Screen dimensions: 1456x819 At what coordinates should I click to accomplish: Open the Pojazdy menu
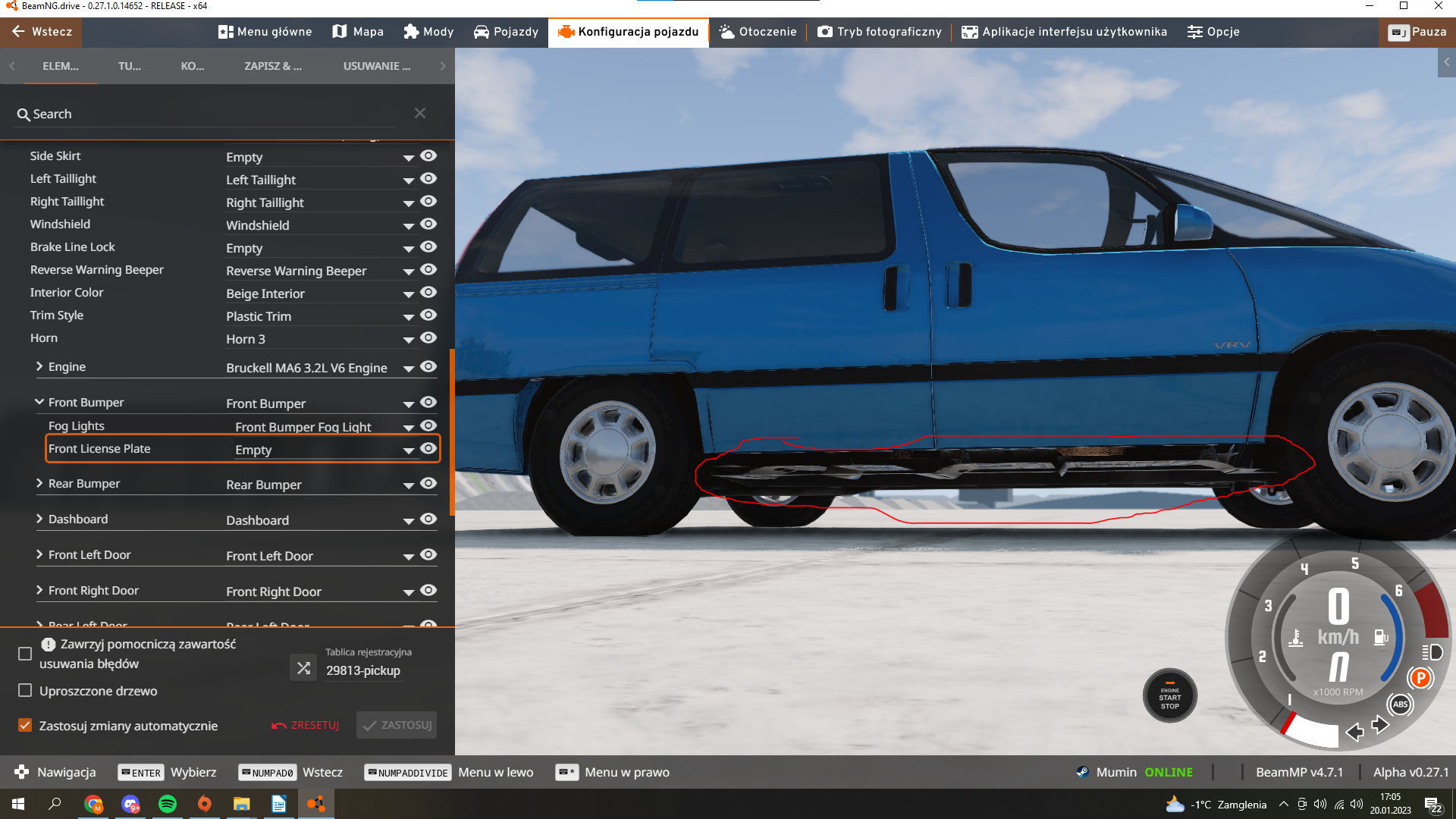point(506,32)
